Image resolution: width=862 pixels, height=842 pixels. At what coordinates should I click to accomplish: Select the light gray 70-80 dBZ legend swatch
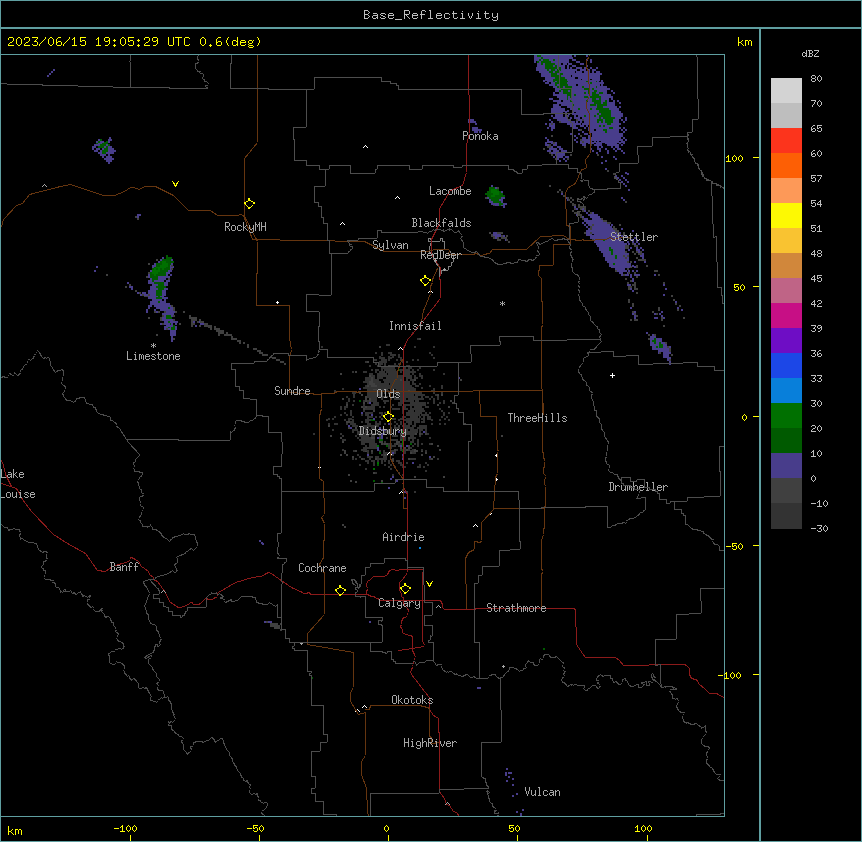pyautogui.click(x=786, y=91)
